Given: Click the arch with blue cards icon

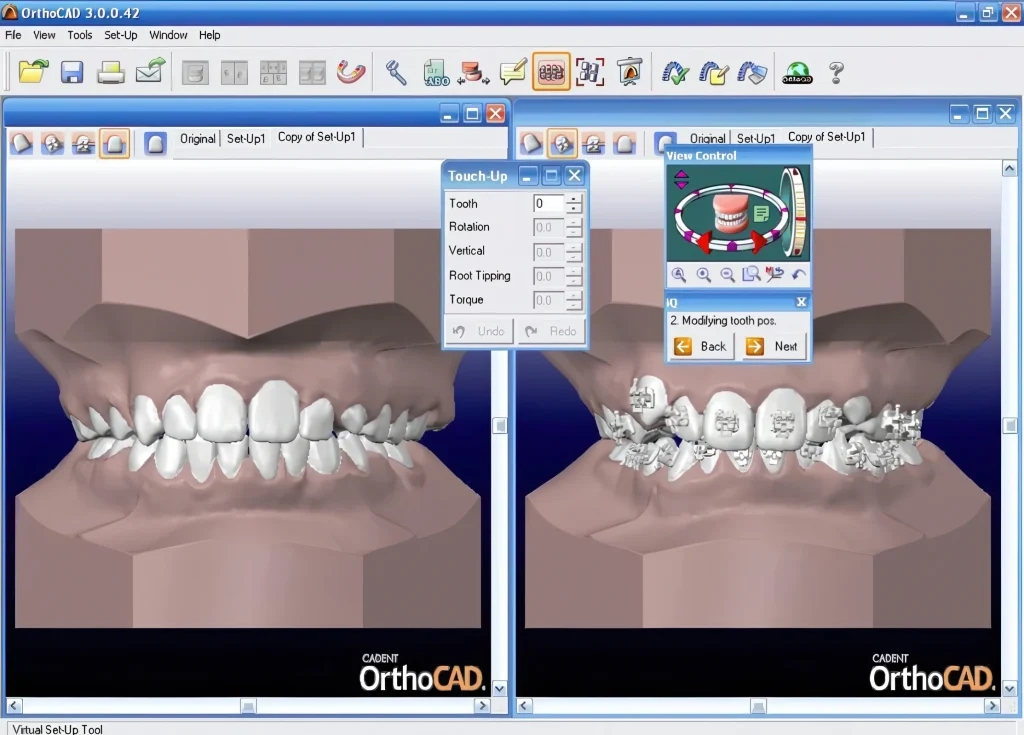Looking at the screenshot, I should point(752,72).
